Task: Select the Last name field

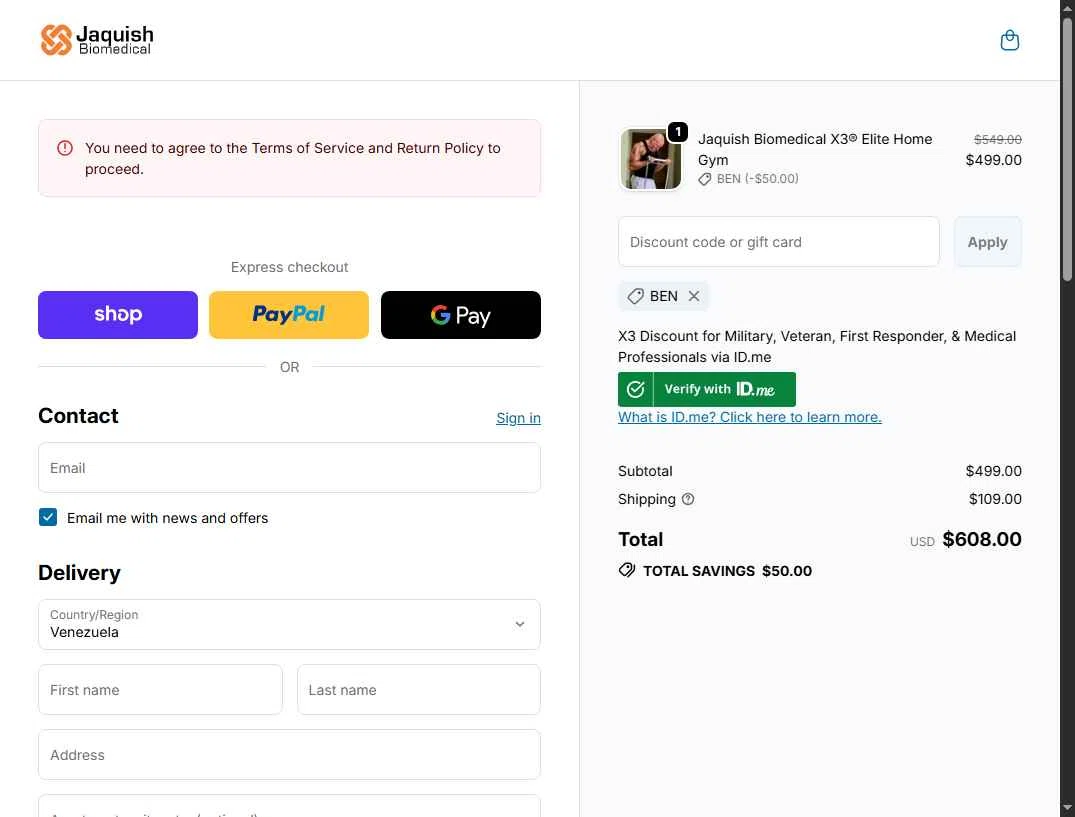Action: (x=419, y=690)
